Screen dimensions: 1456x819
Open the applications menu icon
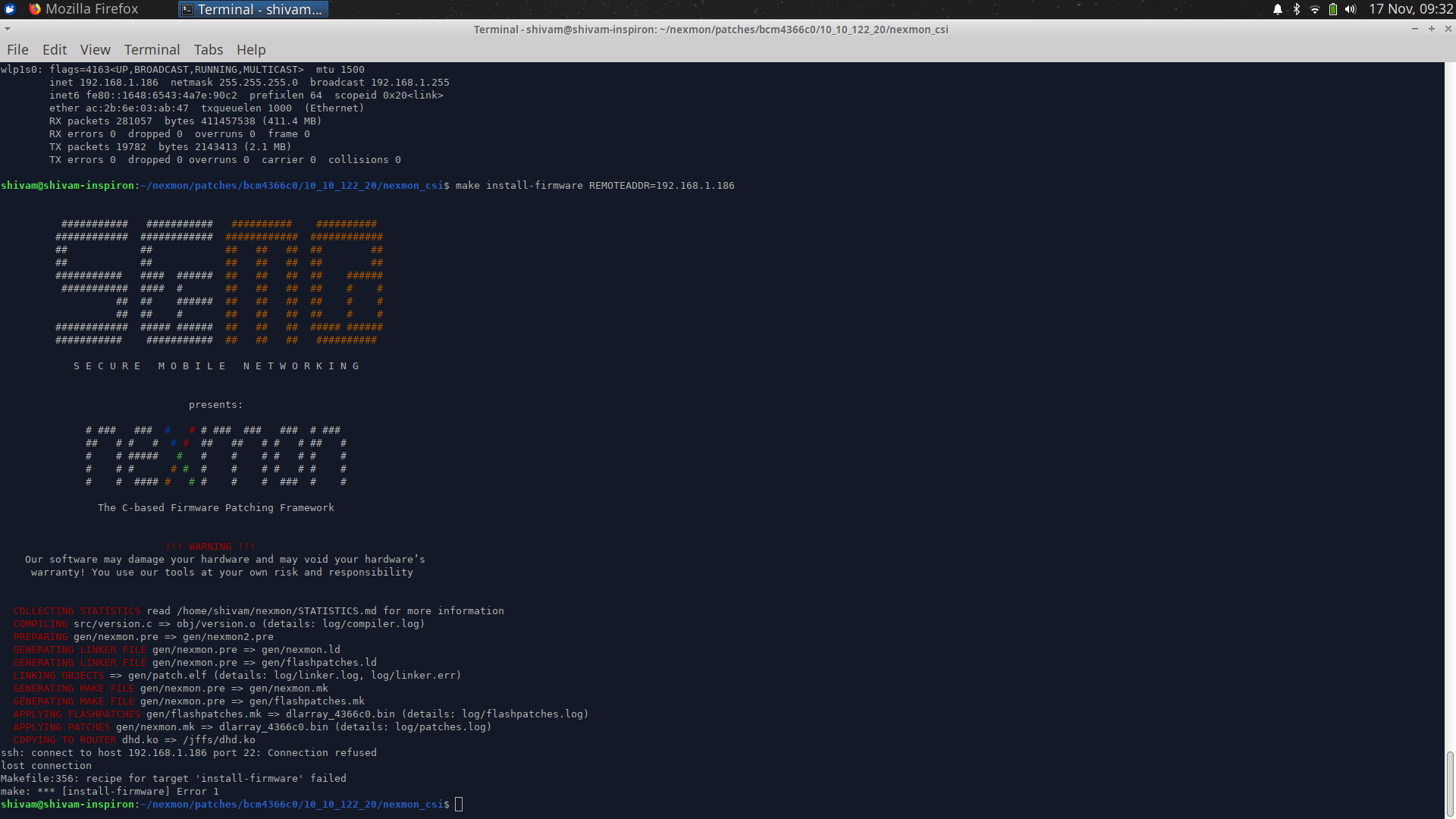pyautogui.click(x=10, y=9)
